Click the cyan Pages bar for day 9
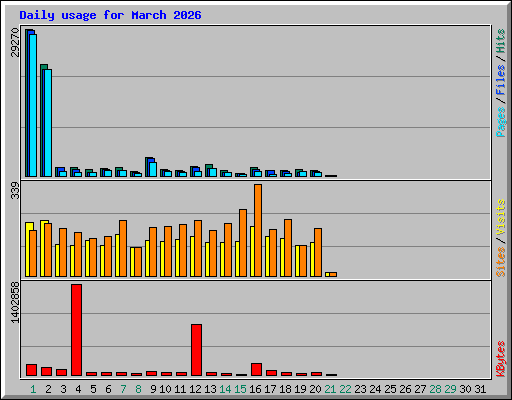The image size is (512, 400). (153, 170)
